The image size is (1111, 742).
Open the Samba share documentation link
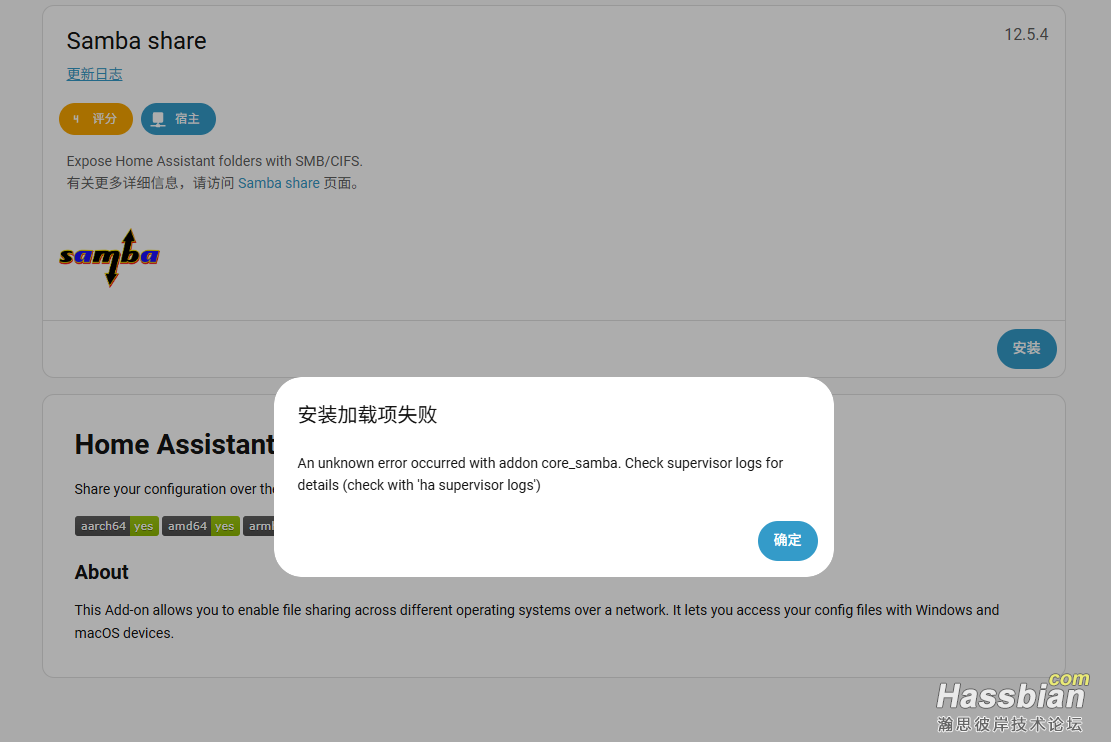click(x=279, y=182)
